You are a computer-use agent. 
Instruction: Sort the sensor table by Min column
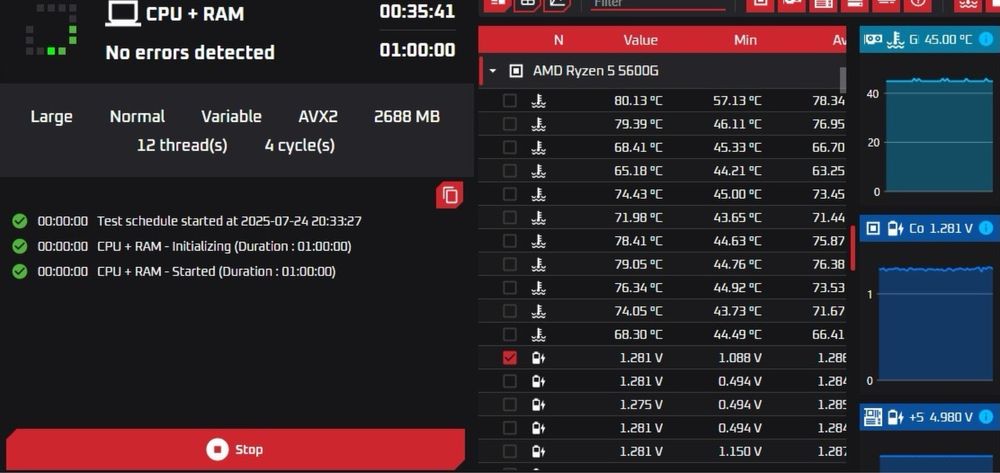coord(745,40)
